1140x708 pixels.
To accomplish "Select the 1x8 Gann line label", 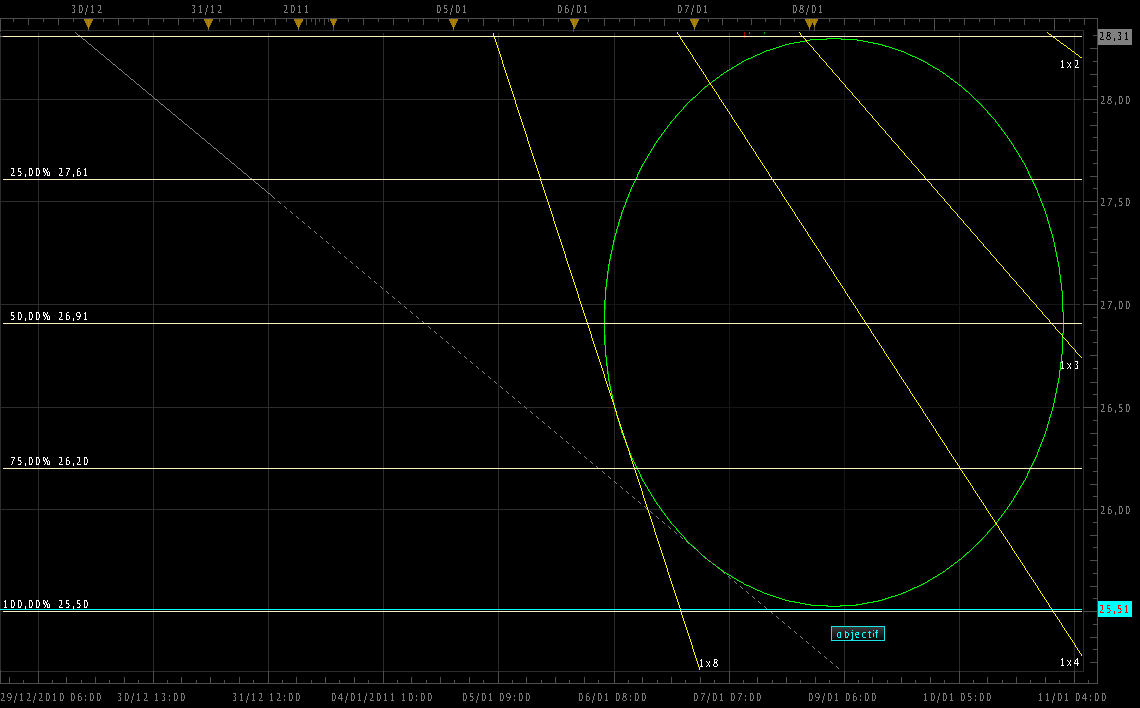I will pyautogui.click(x=708, y=663).
